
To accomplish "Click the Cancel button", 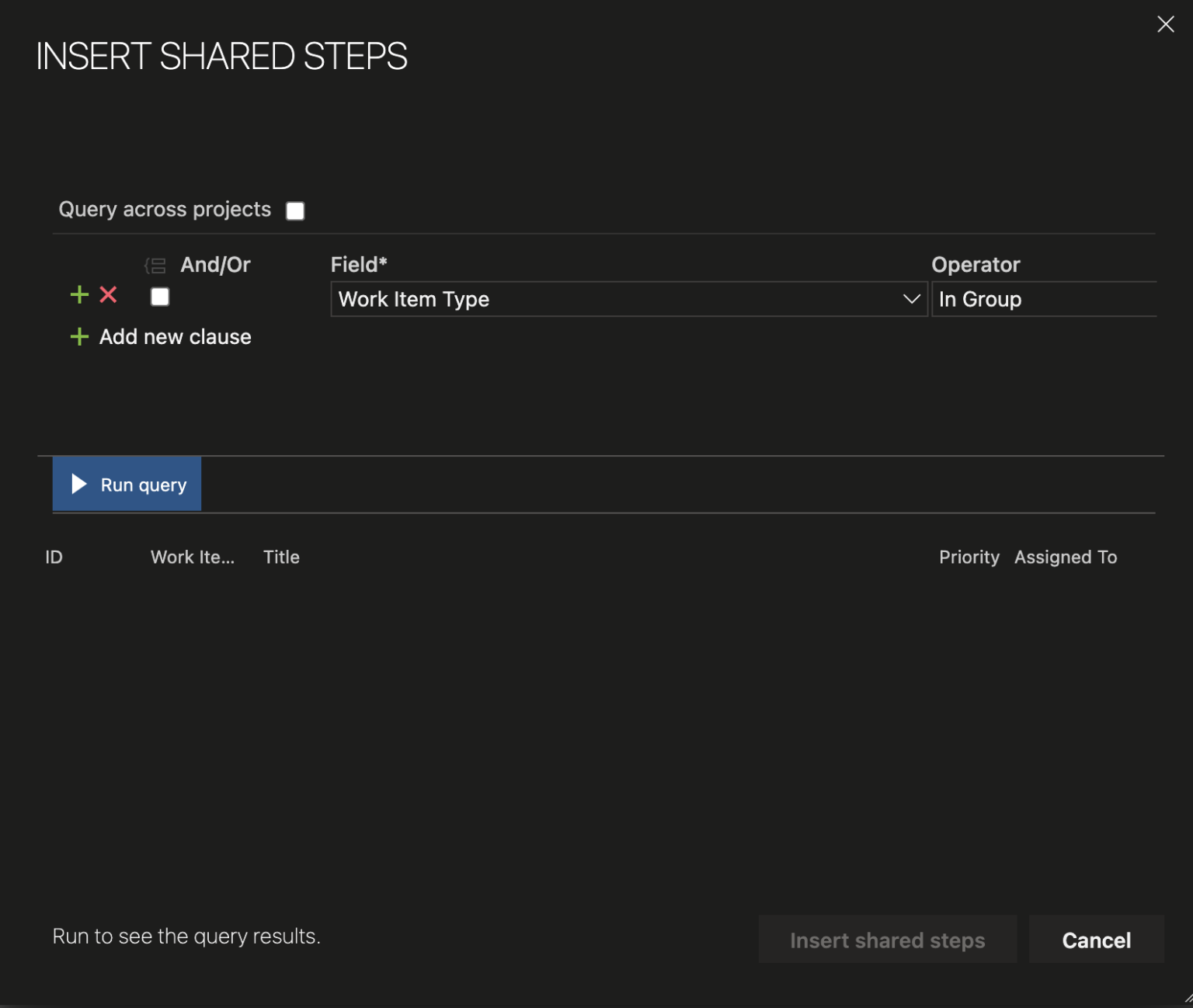I will 1096,940.
